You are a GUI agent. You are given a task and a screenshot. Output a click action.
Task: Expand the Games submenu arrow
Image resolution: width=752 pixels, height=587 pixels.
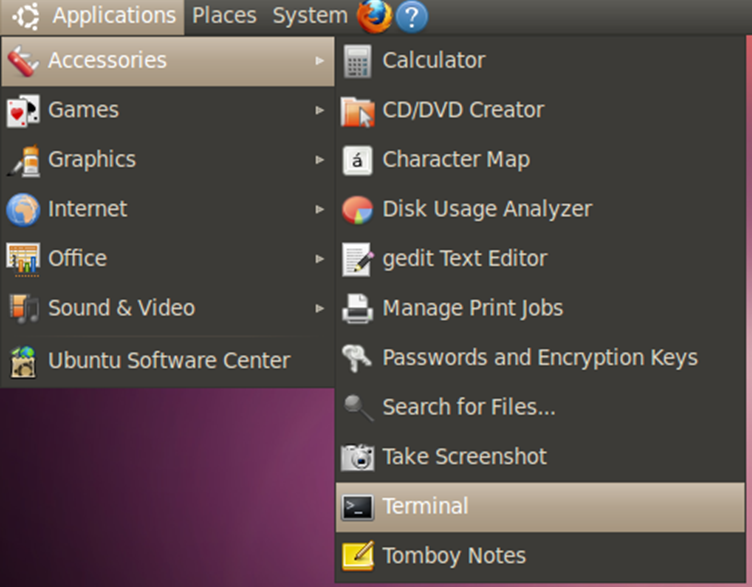[320, 110]
